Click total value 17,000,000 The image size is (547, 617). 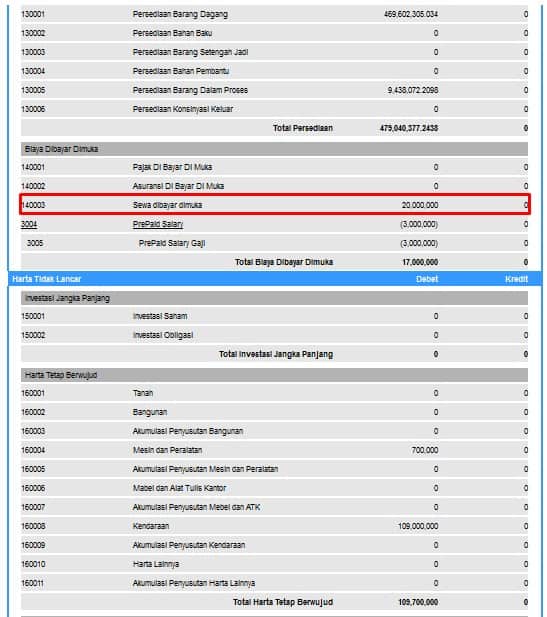[420, 262]
